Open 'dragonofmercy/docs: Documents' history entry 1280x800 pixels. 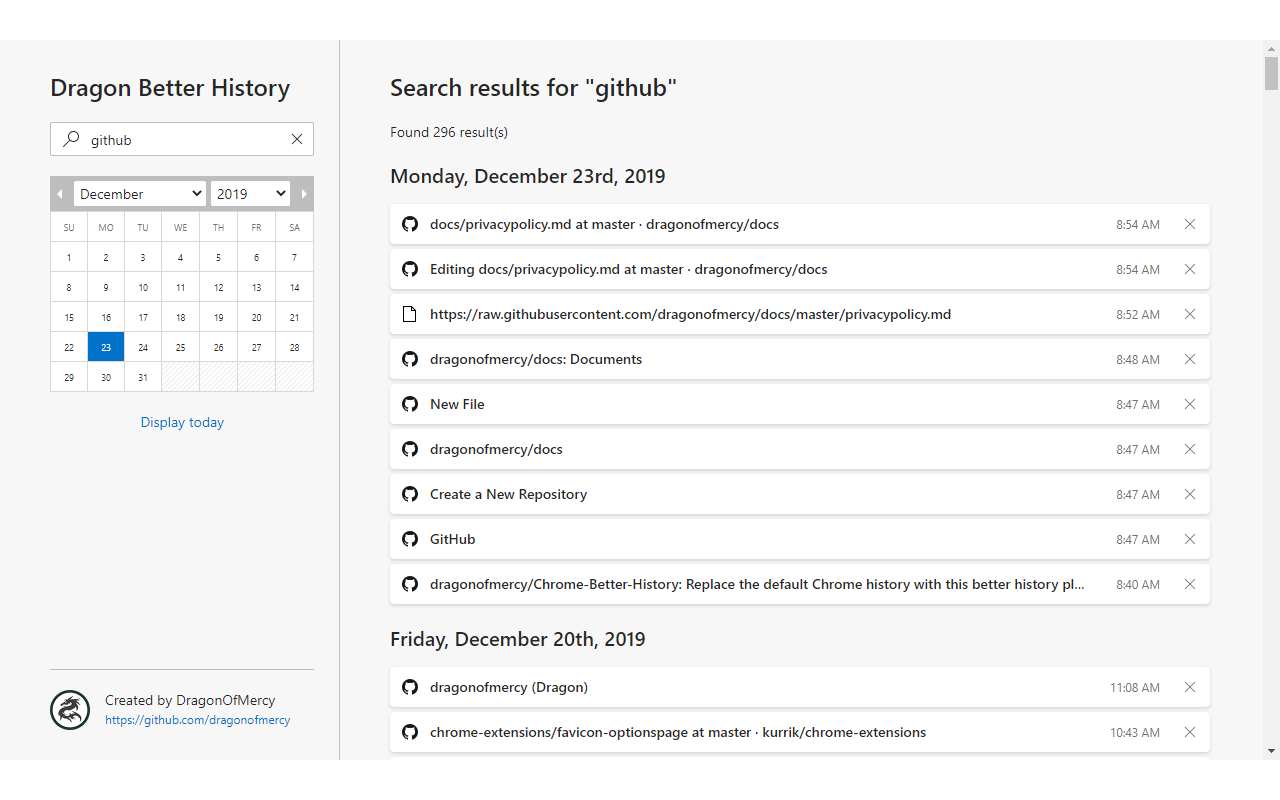[536, 359]
